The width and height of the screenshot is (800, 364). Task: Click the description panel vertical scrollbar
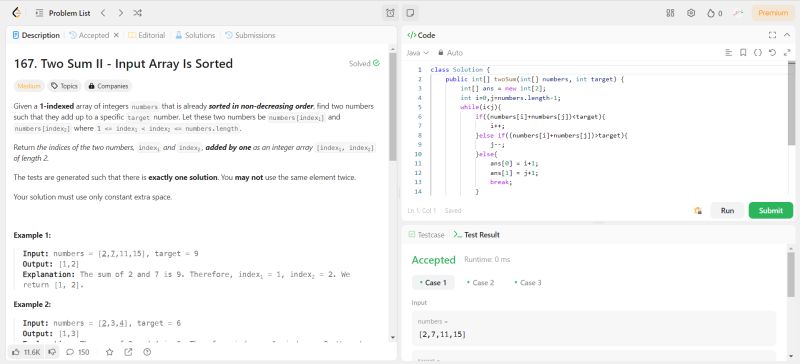point(392,106)
